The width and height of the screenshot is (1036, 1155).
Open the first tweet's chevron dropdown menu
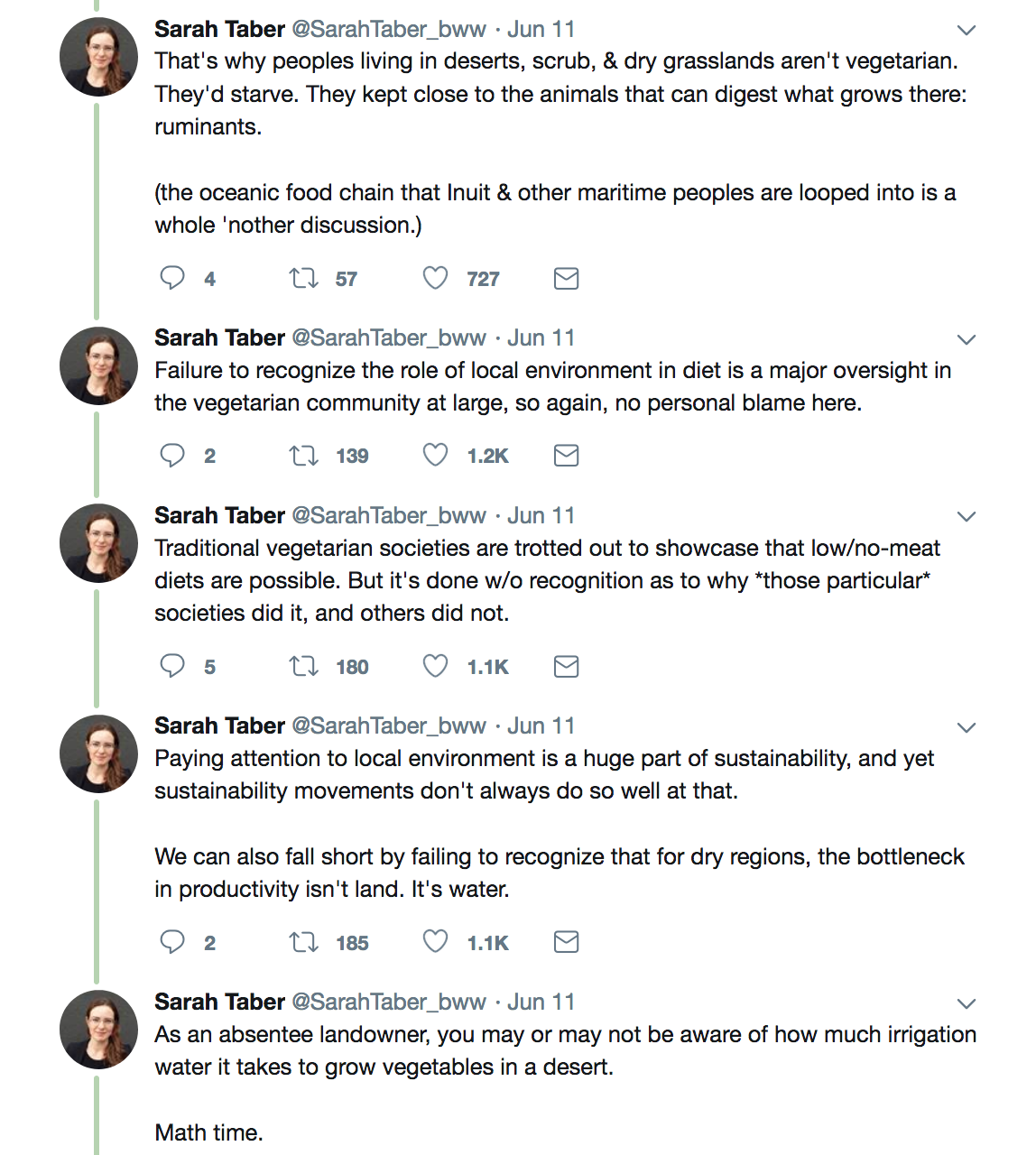coord(967,31)
